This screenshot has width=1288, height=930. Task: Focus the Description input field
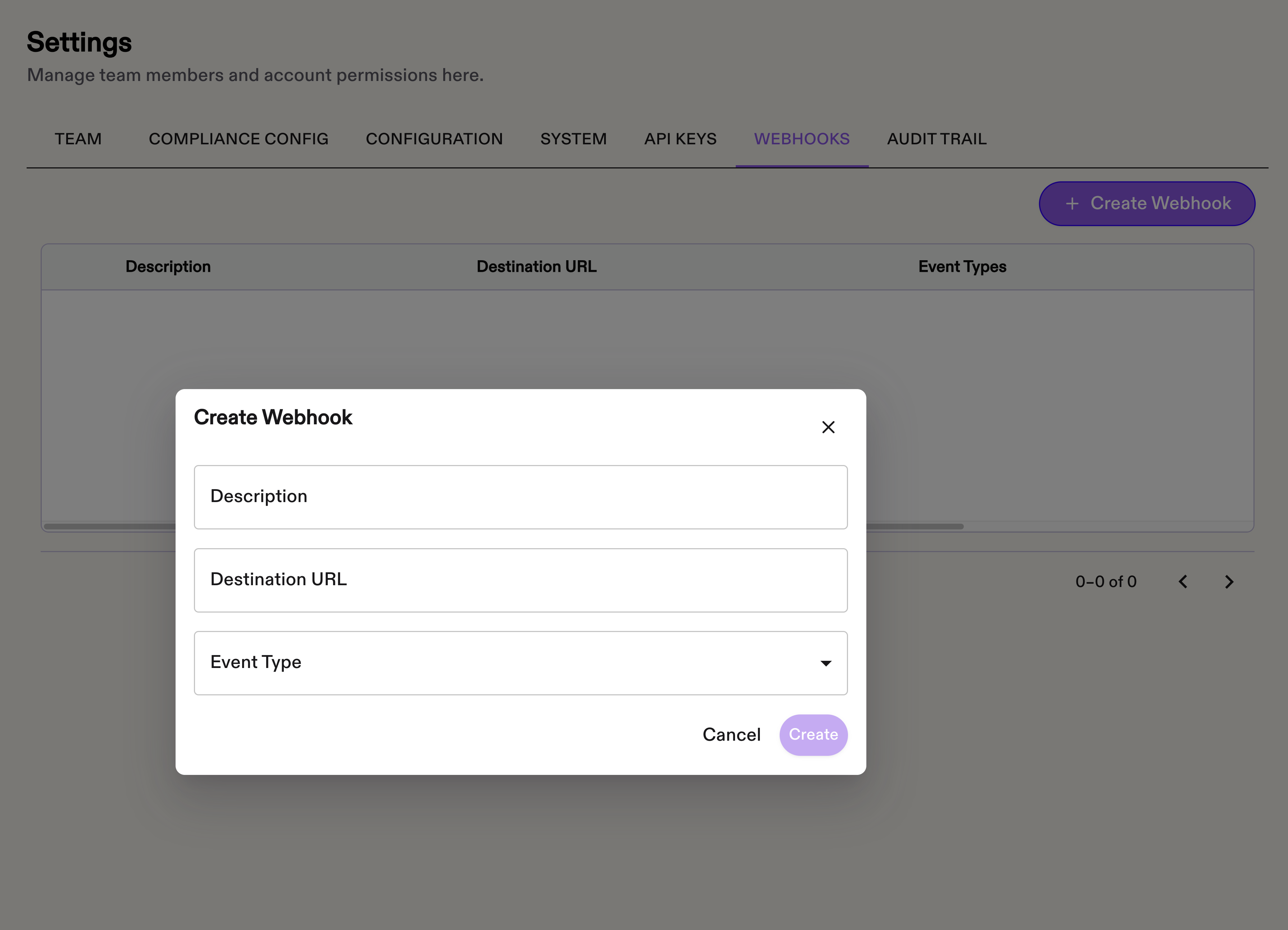[520, 497]
